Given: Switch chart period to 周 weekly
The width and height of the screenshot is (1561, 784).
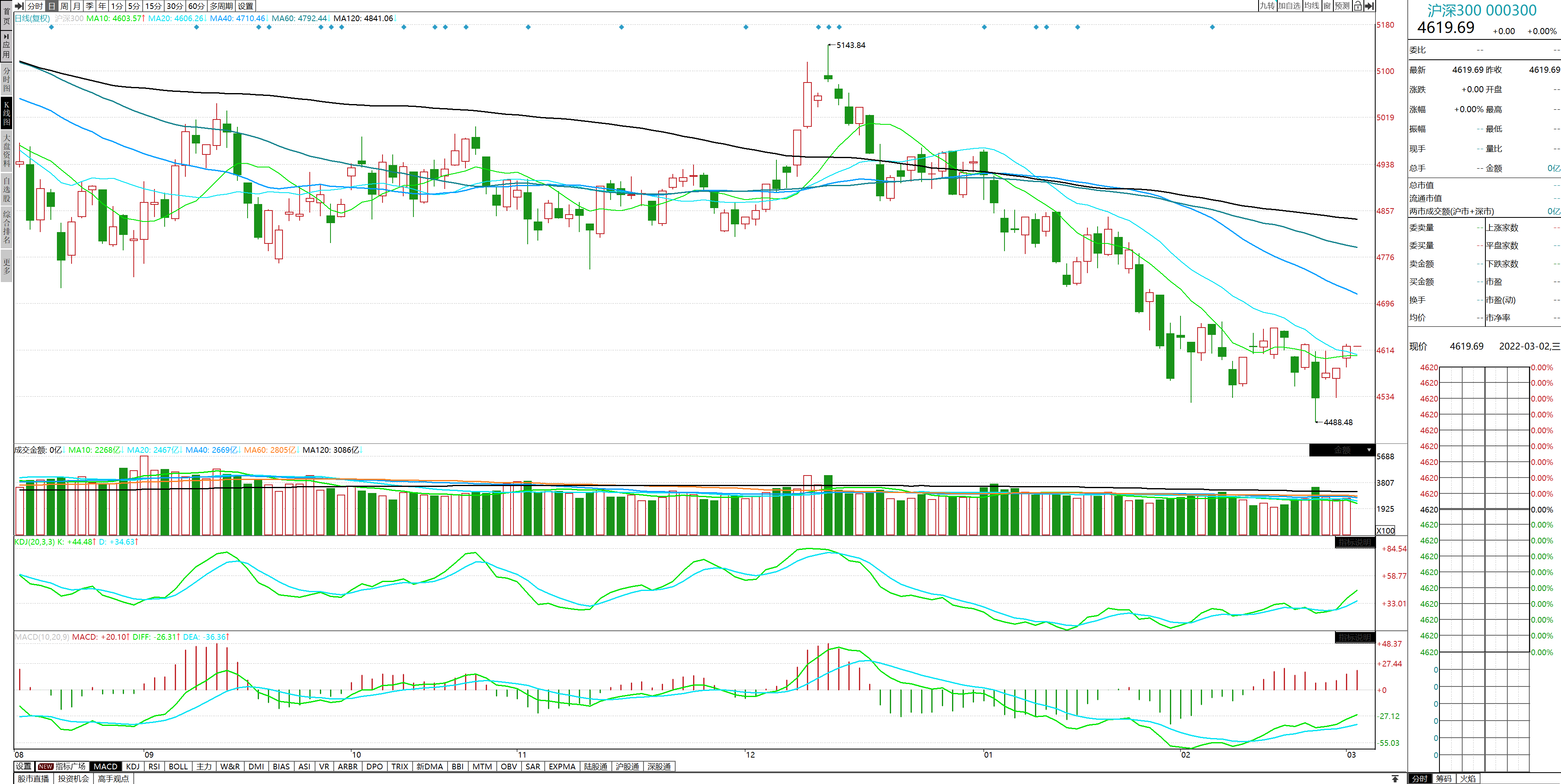Looking at the screenshot, I should [64, 5].
